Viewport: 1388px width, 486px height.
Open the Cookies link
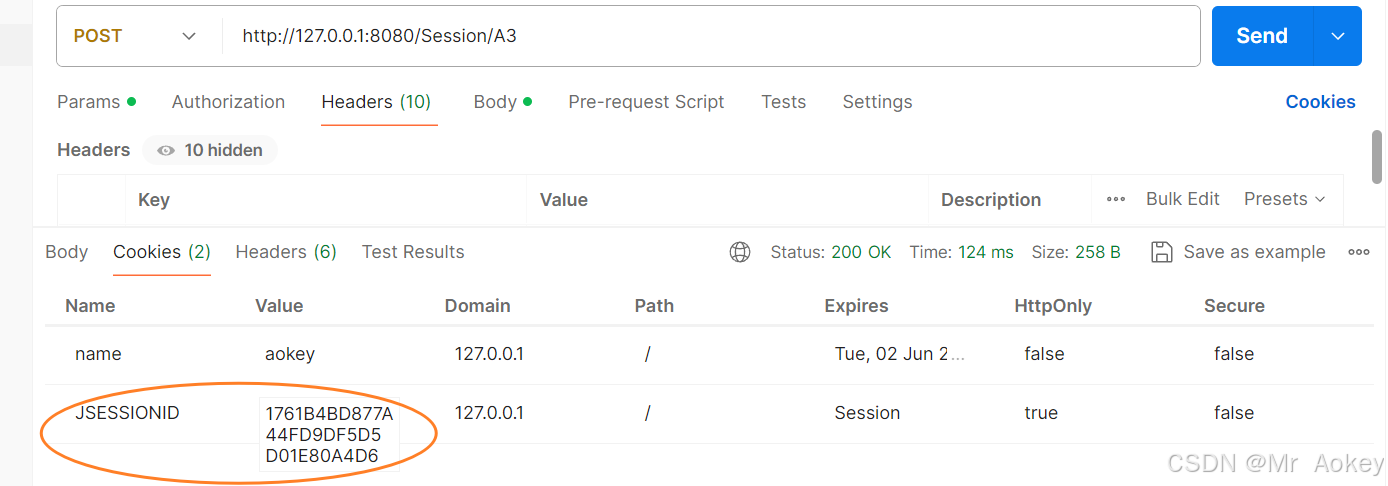pos(1320,102)
